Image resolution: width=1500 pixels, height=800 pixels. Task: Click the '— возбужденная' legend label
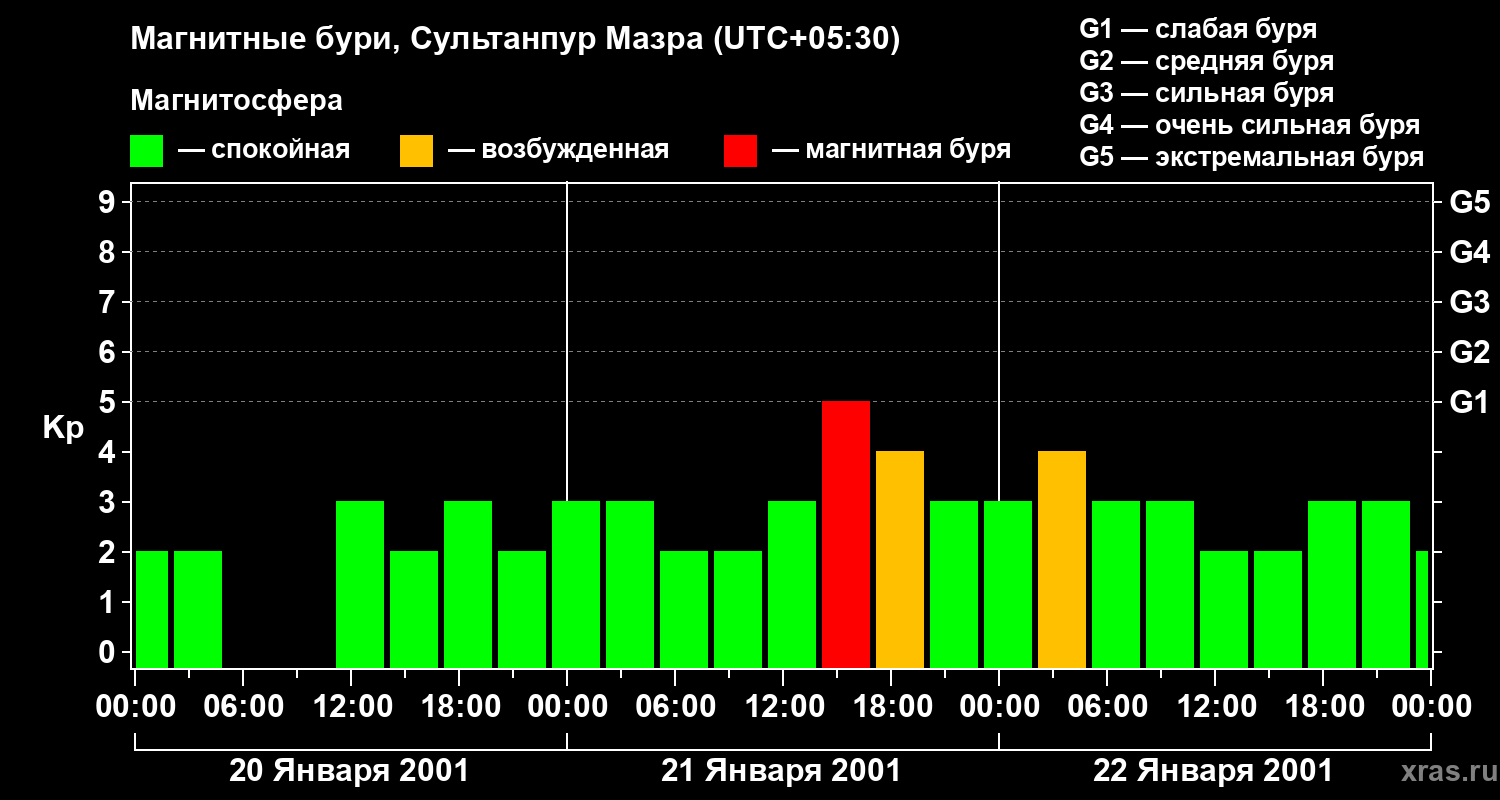pyautogui.click(x=558, y=151)
